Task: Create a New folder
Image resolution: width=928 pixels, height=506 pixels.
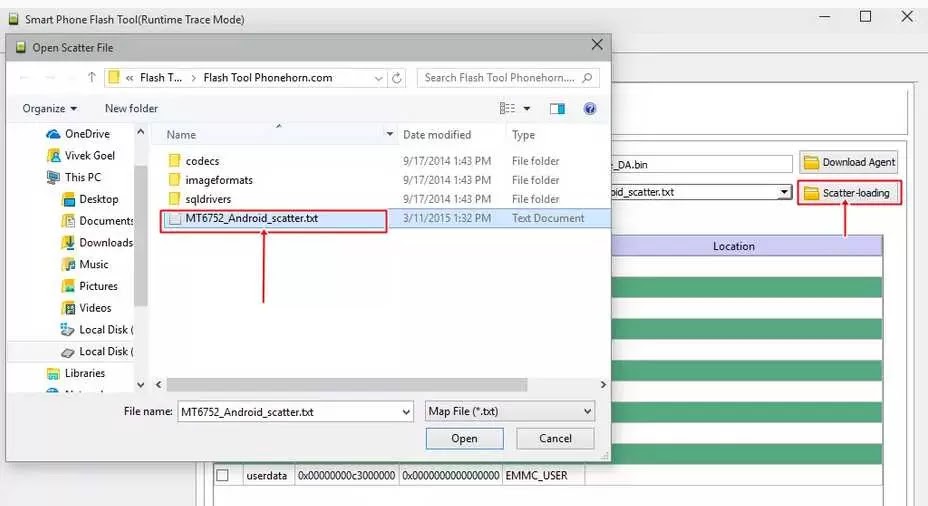Action: [131, 108]
